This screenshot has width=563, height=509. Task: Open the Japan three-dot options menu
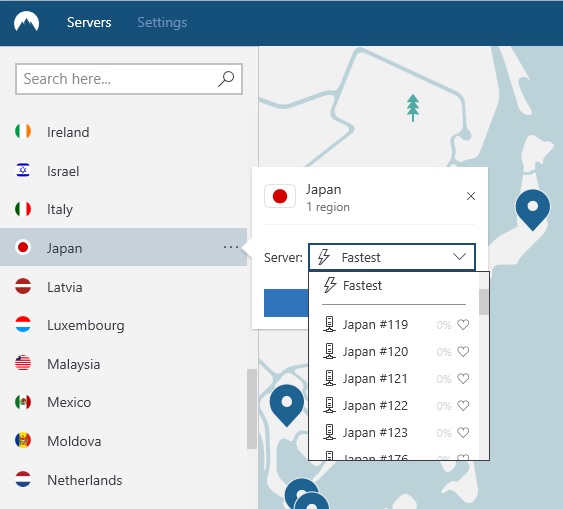231,247
